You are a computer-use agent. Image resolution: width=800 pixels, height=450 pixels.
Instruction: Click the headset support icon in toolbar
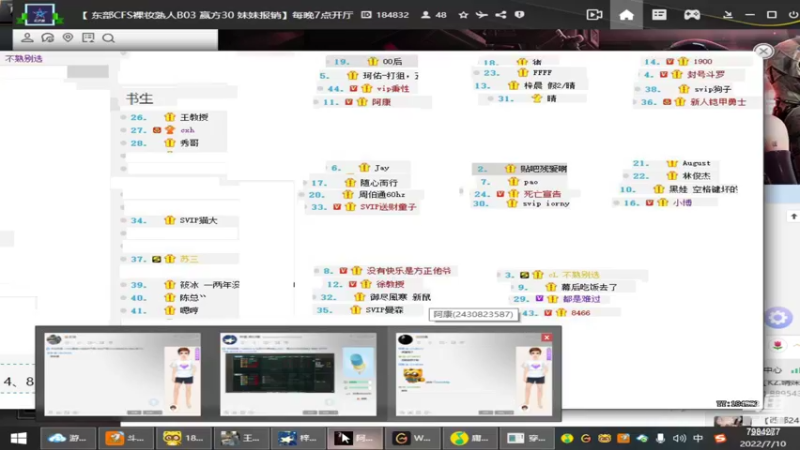tap(47, 38)
